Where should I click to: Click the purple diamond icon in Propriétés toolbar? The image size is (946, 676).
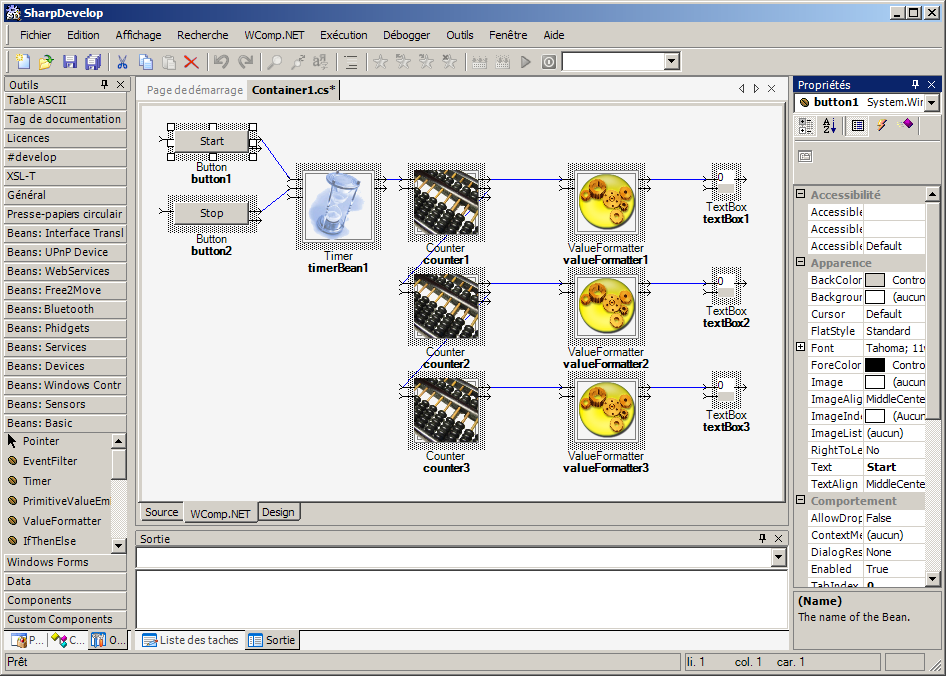point(905,125)
